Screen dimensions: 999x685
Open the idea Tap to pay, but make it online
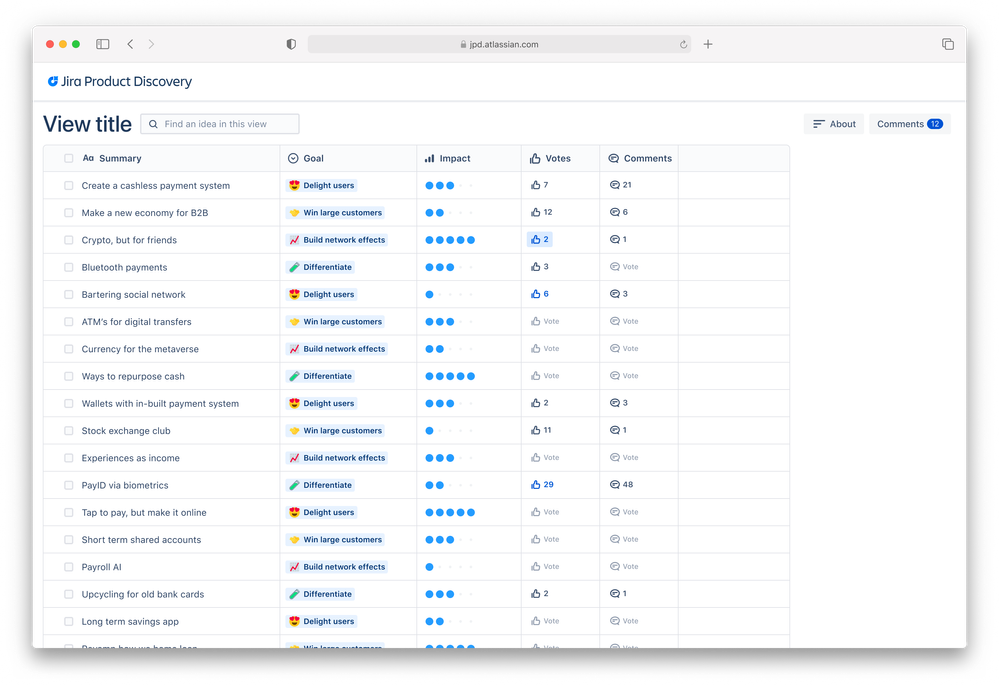(144, 512)
